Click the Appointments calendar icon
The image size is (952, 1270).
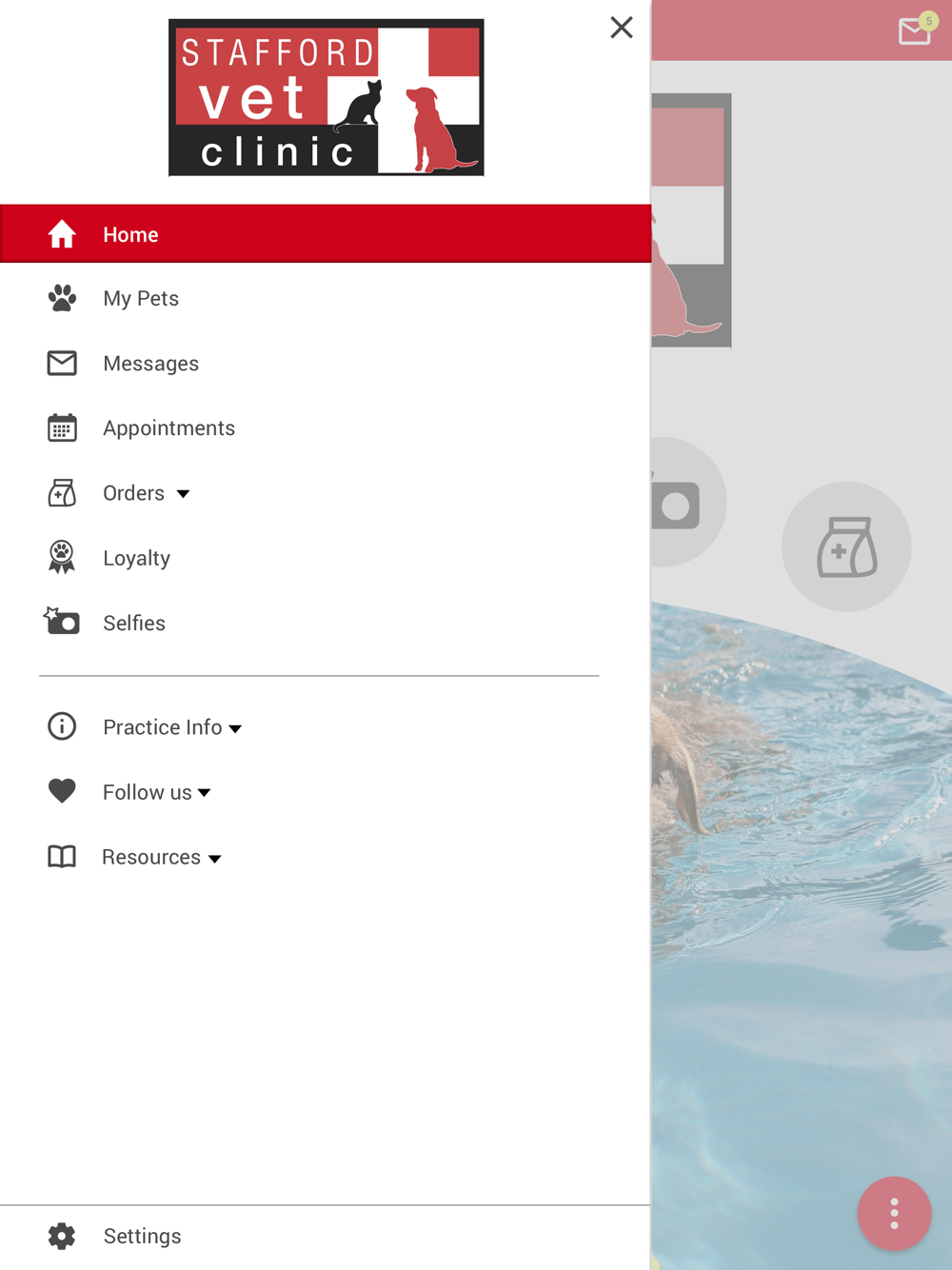point(62,427)
